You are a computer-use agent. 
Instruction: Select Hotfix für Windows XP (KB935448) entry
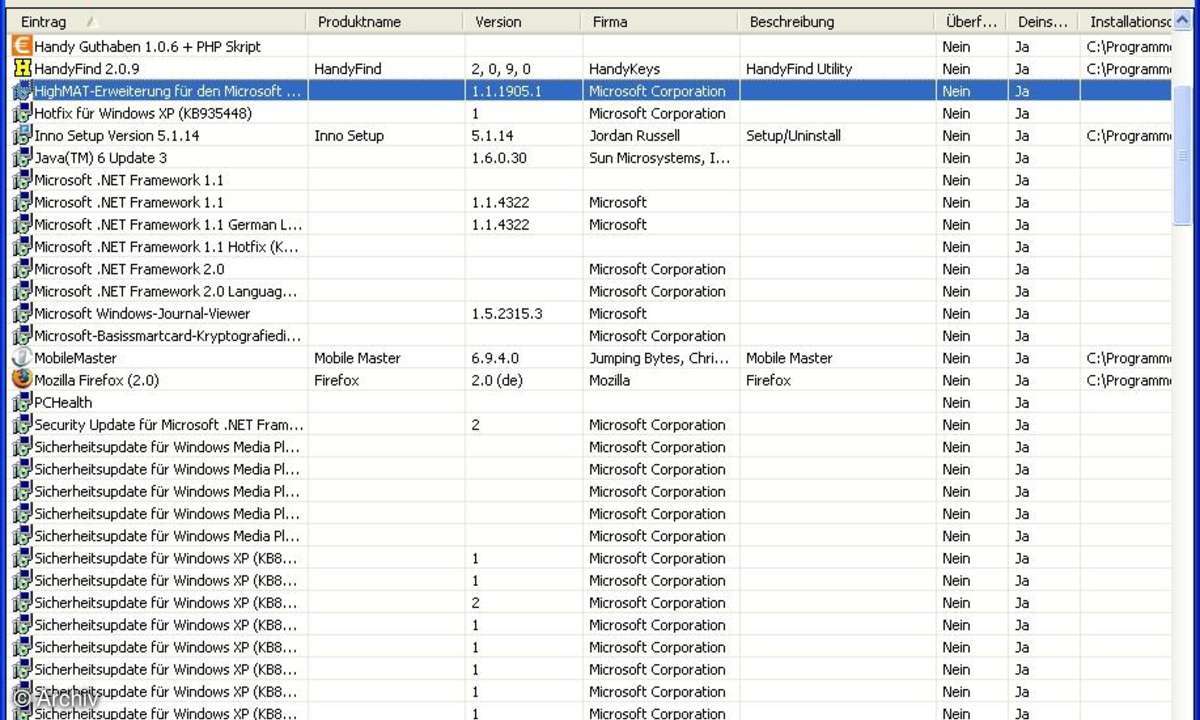point(143,113)
